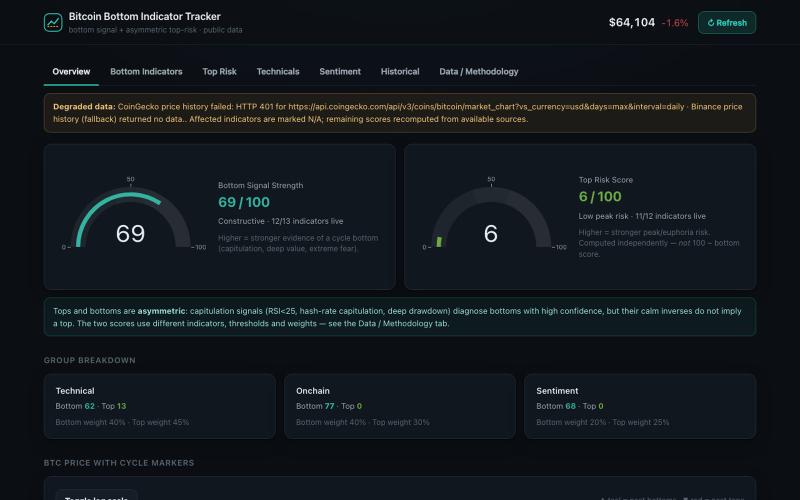Click 'Low peak risk · 11/12 indicators live'
The width and height of the screenshot is (800, 500).
pos(642,216)
